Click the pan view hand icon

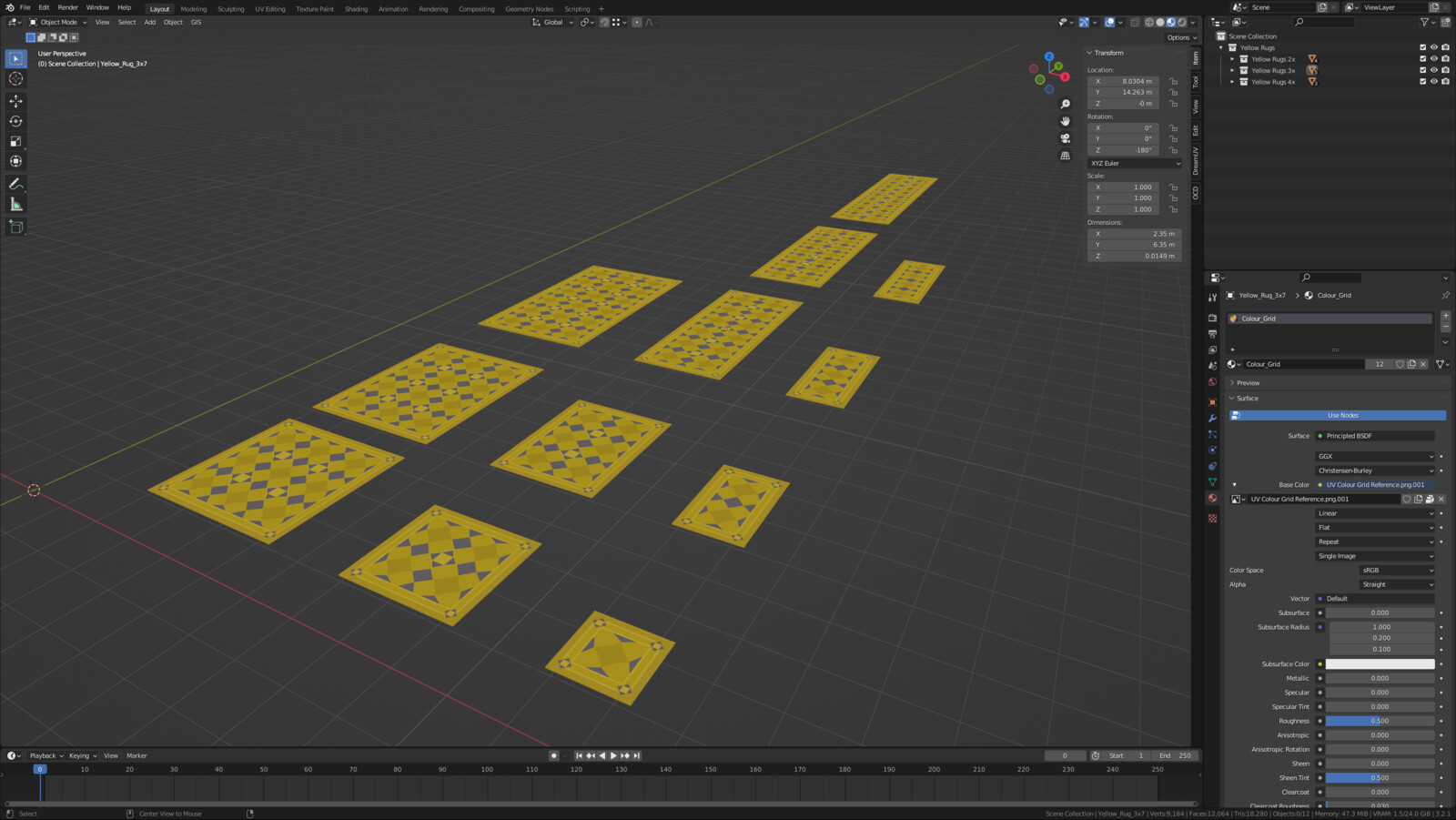coord(1065,121)
